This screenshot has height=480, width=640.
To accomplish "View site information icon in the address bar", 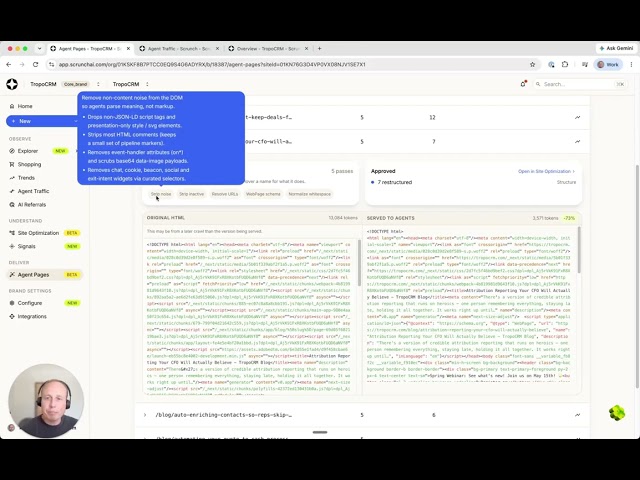I will 51,64.
